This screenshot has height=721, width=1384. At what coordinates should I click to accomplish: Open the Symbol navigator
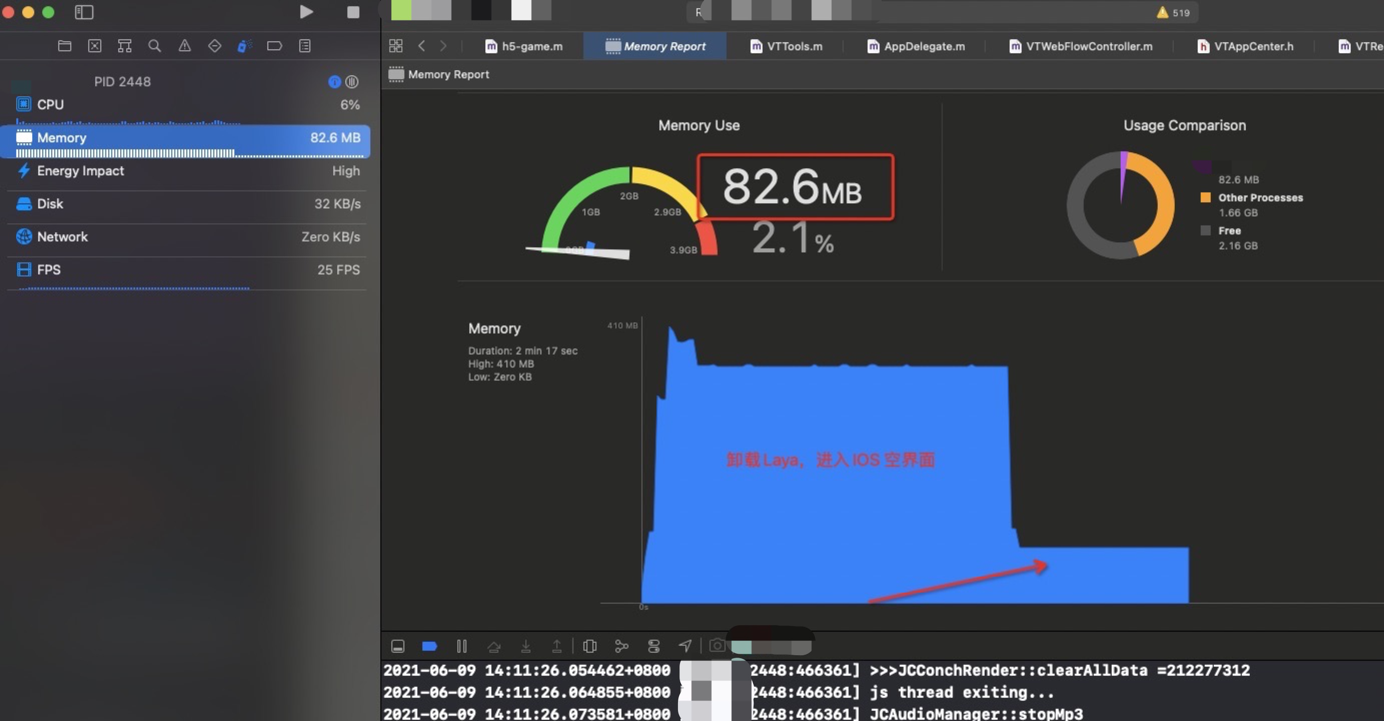[125, 46]
